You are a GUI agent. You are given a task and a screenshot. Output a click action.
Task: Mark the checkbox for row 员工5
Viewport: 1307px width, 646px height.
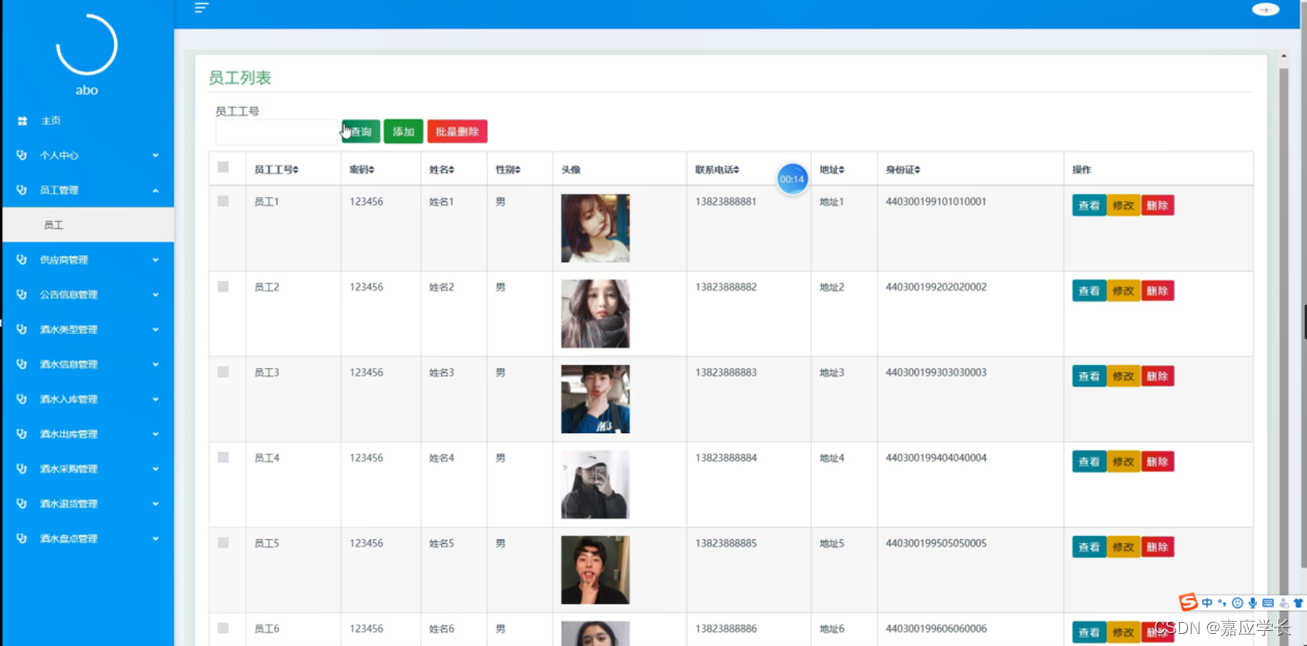pyautogui.click(x=223, y=543)
